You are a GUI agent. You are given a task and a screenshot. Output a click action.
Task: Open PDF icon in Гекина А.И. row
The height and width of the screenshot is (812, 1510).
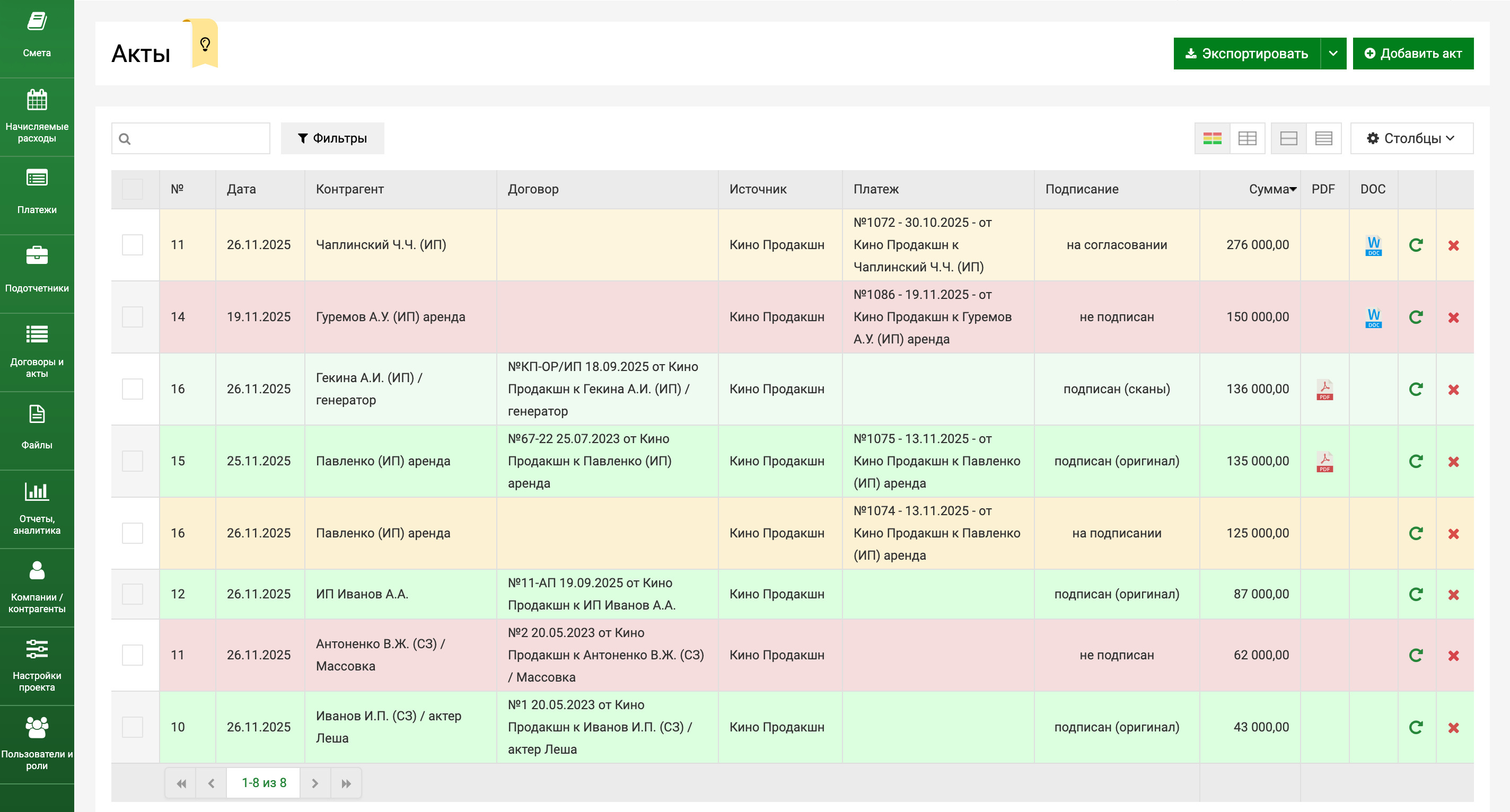coord(1324,389)
